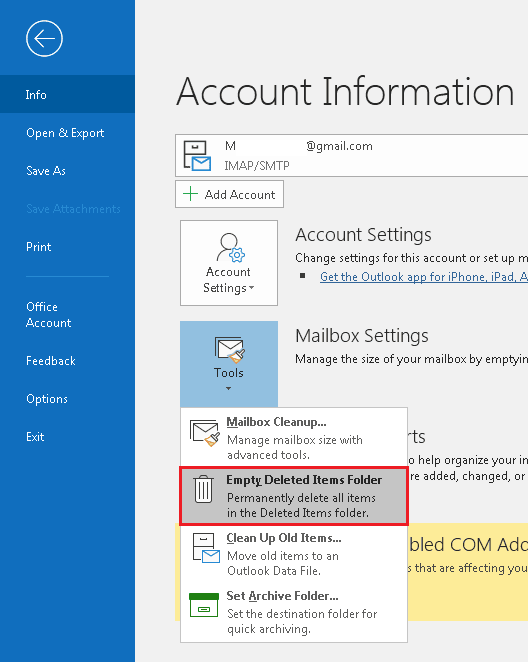Open the Info tab in sidebar
Viewport: 528px width, 662px height.
68,94
